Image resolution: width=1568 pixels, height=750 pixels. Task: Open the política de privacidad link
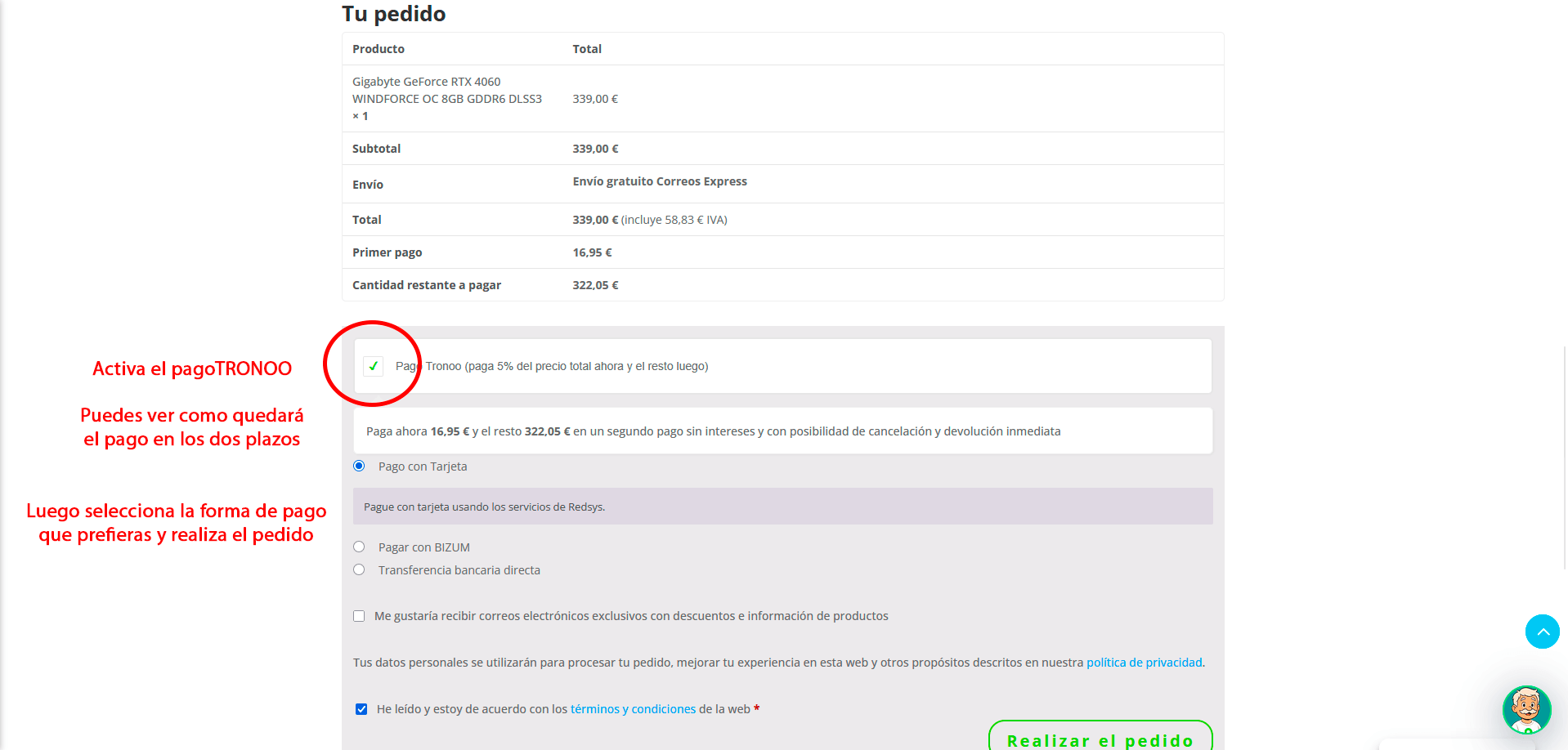[x=1144, y=663]
